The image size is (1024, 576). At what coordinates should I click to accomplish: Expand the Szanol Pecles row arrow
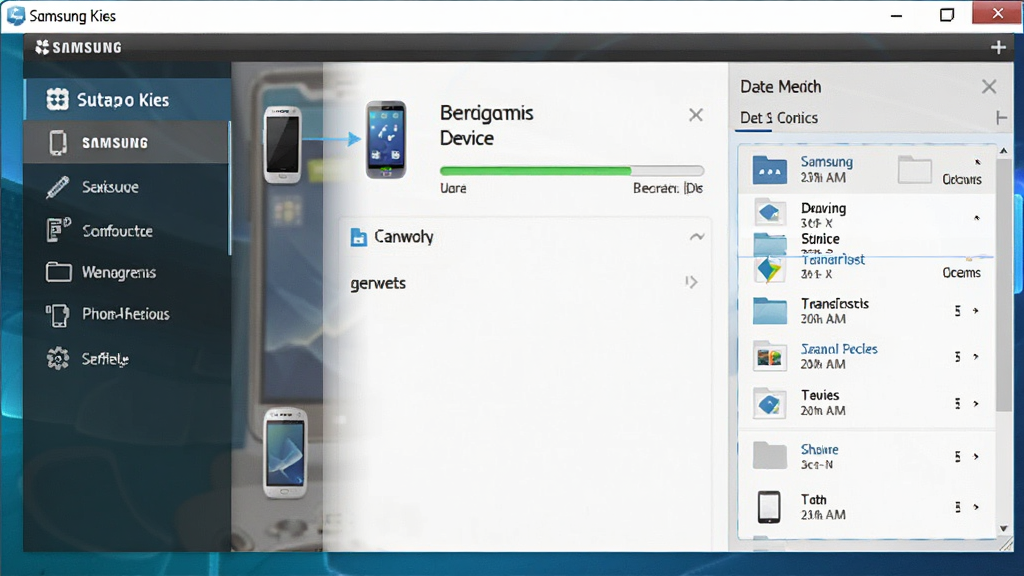(976, 357)
